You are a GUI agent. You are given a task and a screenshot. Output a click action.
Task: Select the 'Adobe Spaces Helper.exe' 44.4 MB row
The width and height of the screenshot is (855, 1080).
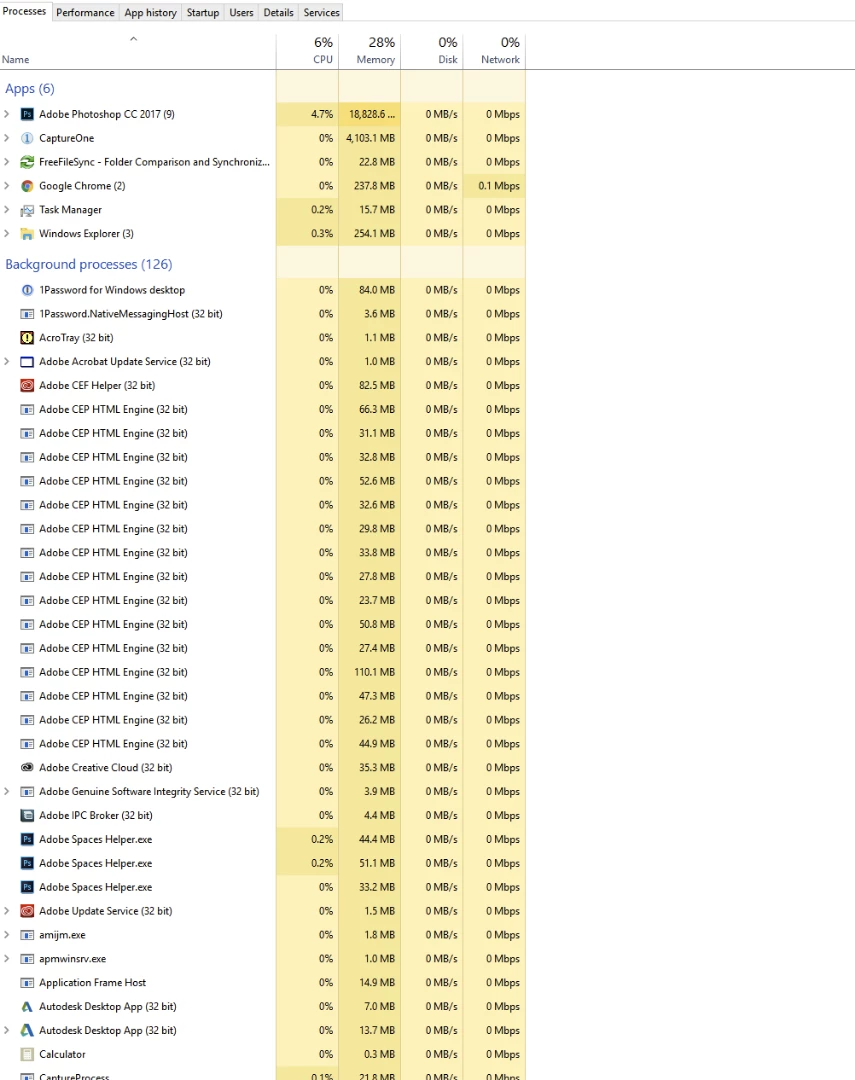[x=262, y=839]
